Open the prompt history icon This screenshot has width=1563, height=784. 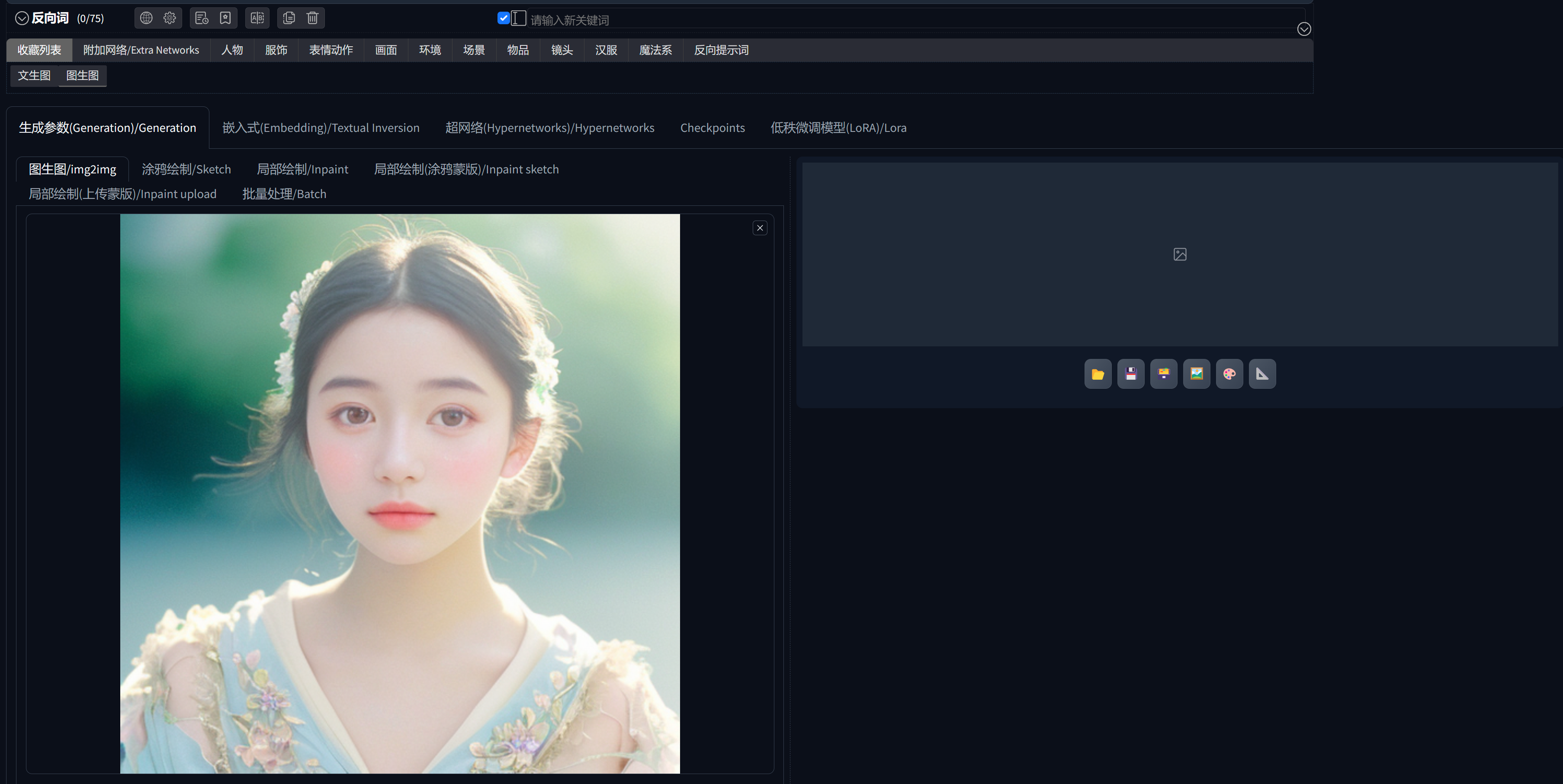[202, 18]
